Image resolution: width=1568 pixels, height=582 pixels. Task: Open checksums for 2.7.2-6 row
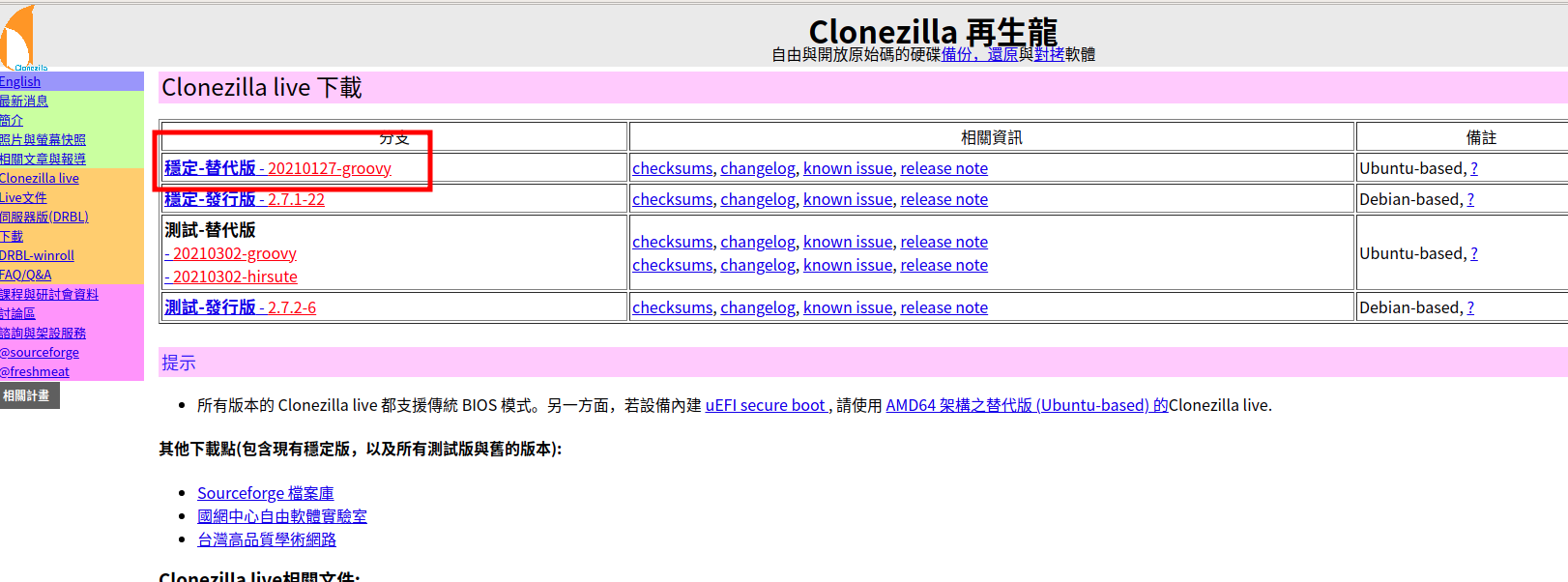coord(673,307)
